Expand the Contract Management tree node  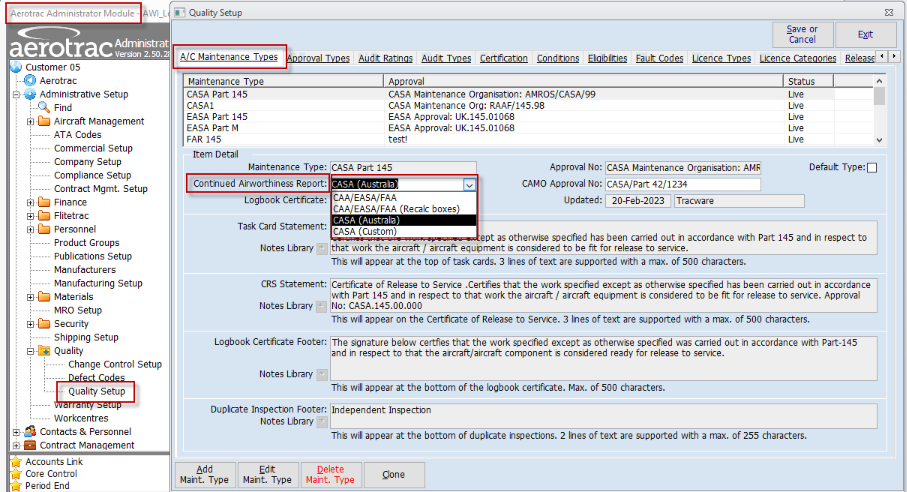pos(17,445)
